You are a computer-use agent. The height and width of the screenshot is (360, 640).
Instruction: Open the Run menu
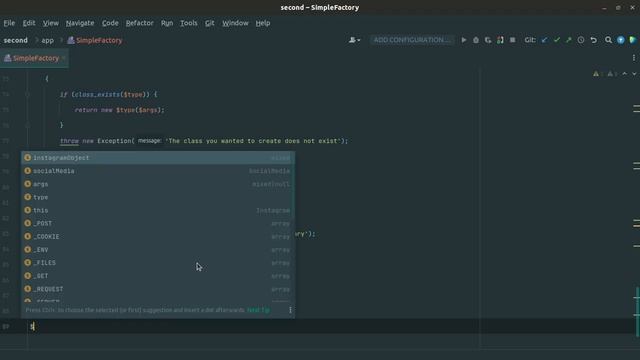(167, 23)
